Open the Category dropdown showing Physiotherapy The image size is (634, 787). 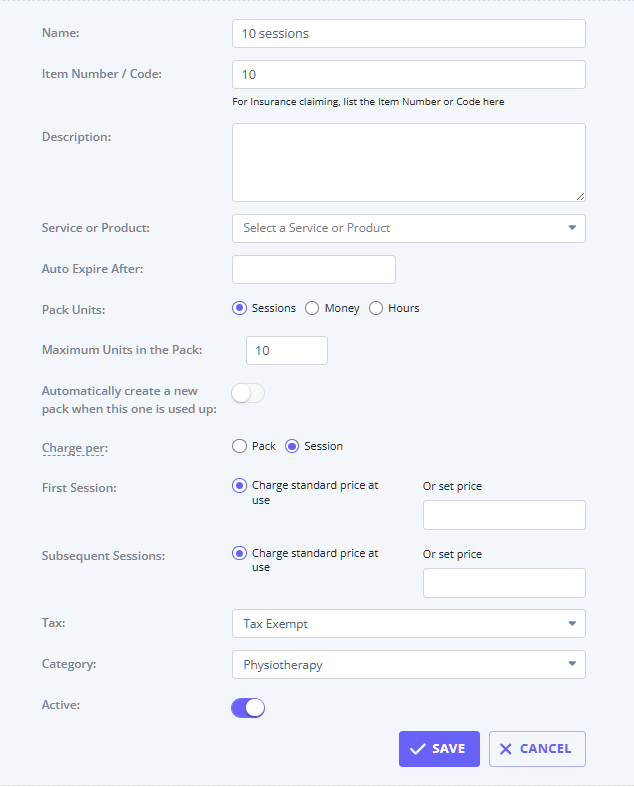pos(408,664)
